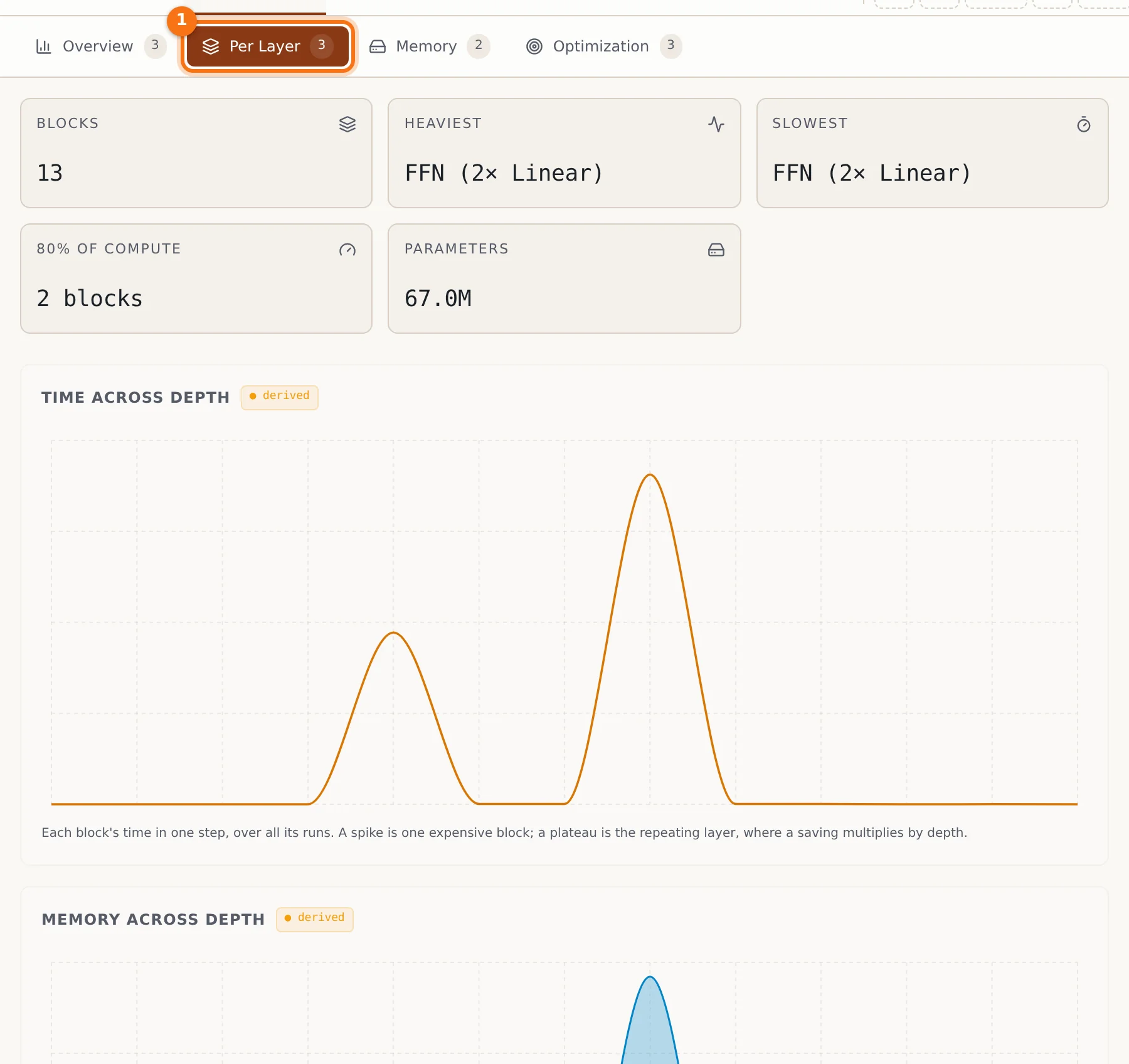Switch to the Overview tab
Viewport: 1129px width, 1064px height.
[x=100, y=46]
